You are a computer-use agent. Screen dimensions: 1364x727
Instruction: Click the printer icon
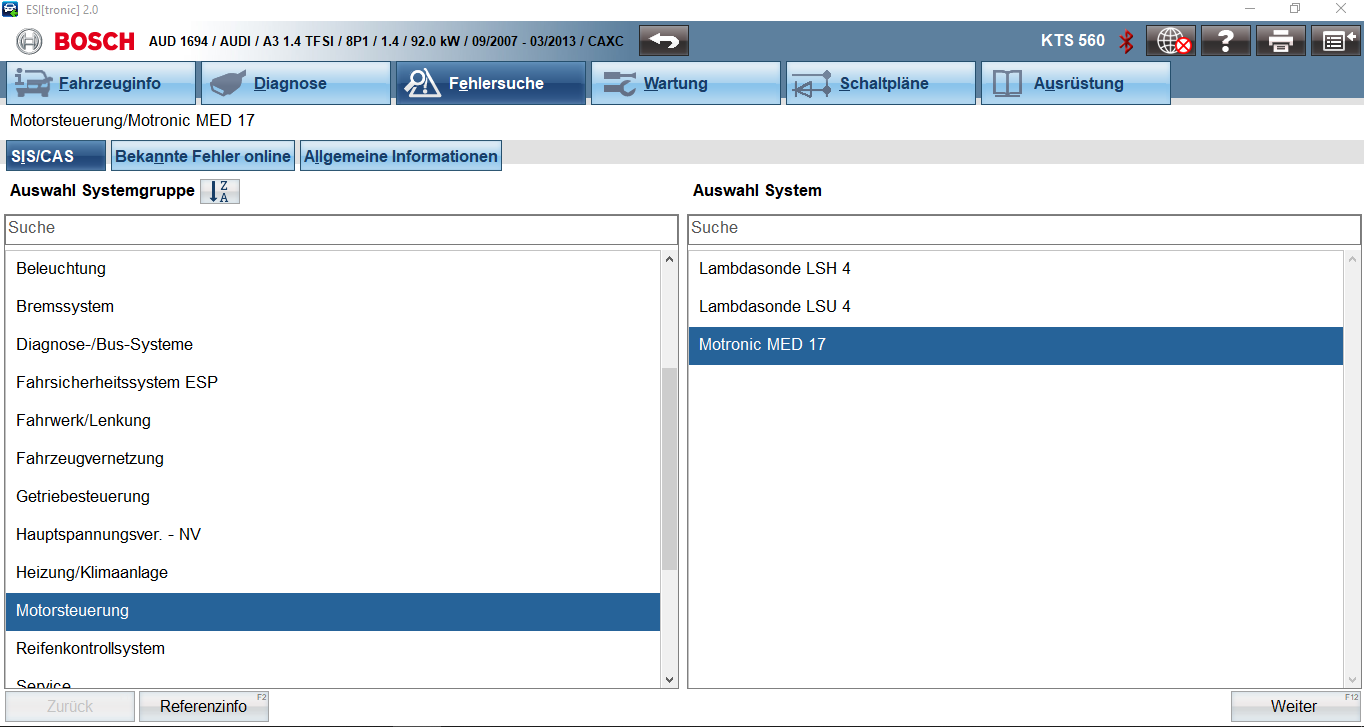(1280, 41)
